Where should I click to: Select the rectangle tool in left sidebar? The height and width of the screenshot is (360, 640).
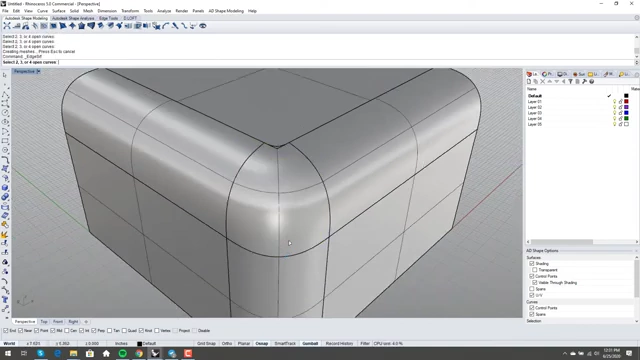(x=5, y=141)
